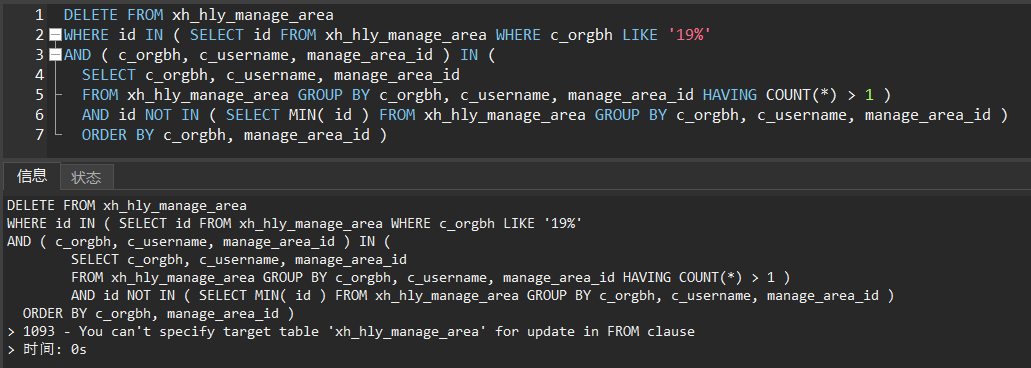The image size is (1031, 368).
Task: Collapse the code fold at line 2
Action: (x=55, y=35)
